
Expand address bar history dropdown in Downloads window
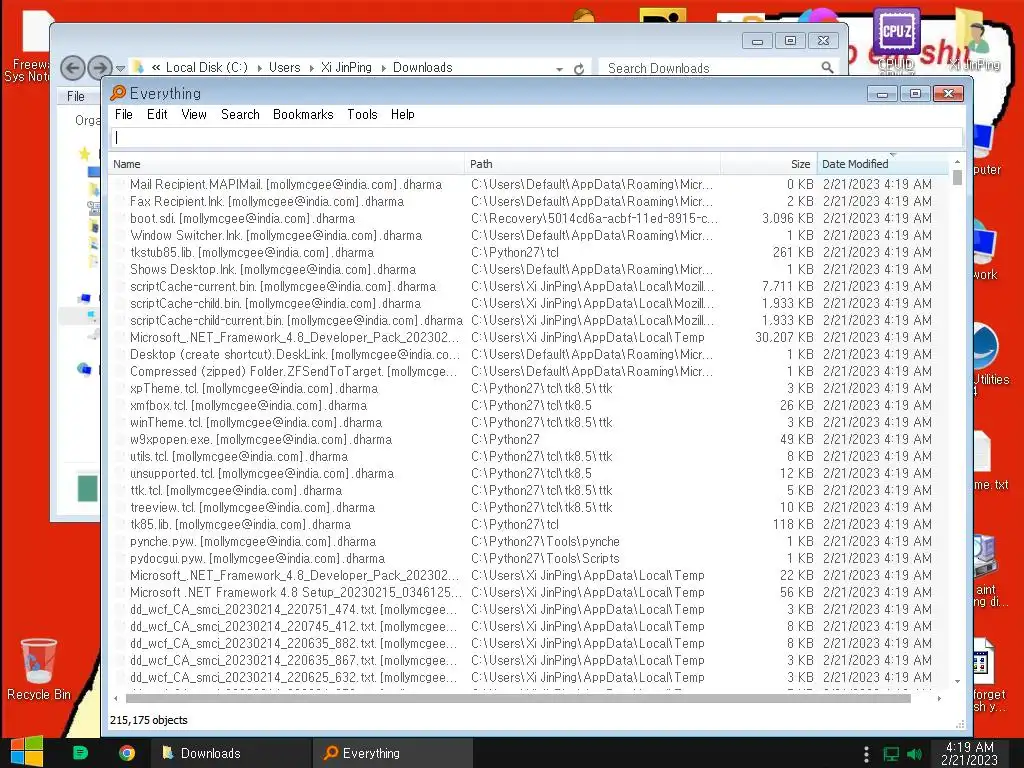coord(560,69)
